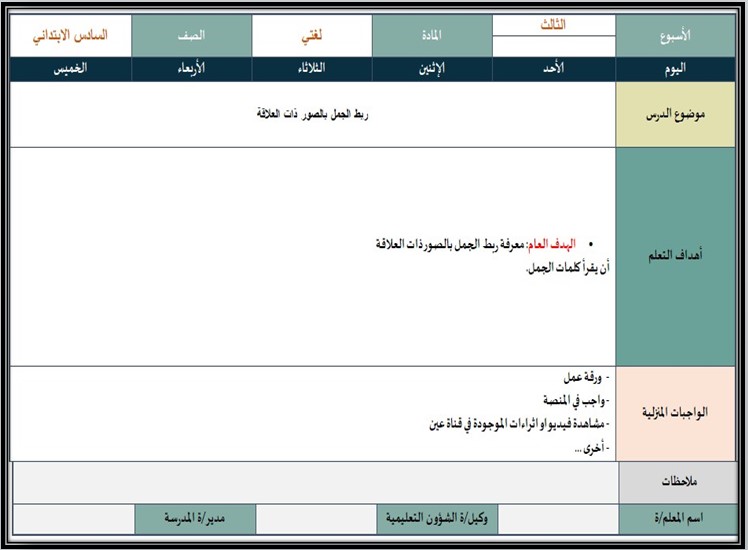
Task: Click the أهداف التعلم label cell
Action: tap(675, 257)
